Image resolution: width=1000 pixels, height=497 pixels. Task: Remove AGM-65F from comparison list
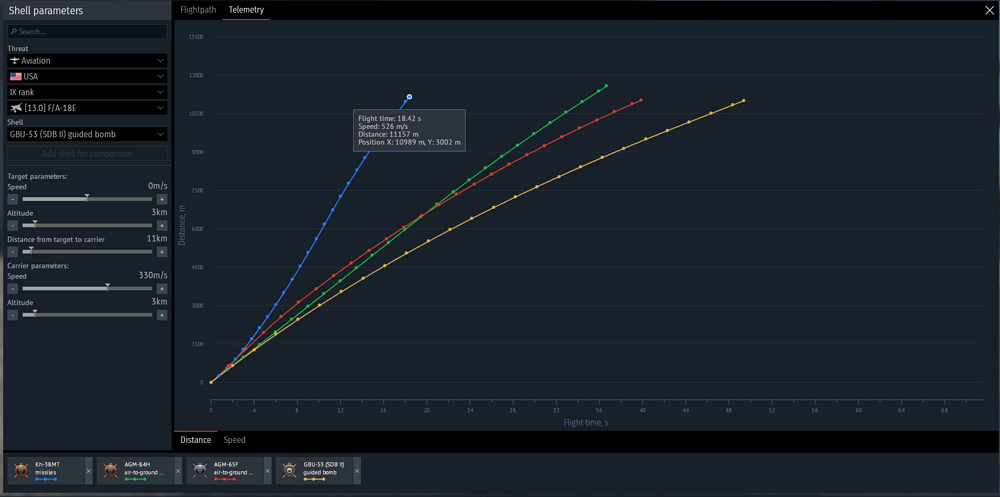coord(267,471)
